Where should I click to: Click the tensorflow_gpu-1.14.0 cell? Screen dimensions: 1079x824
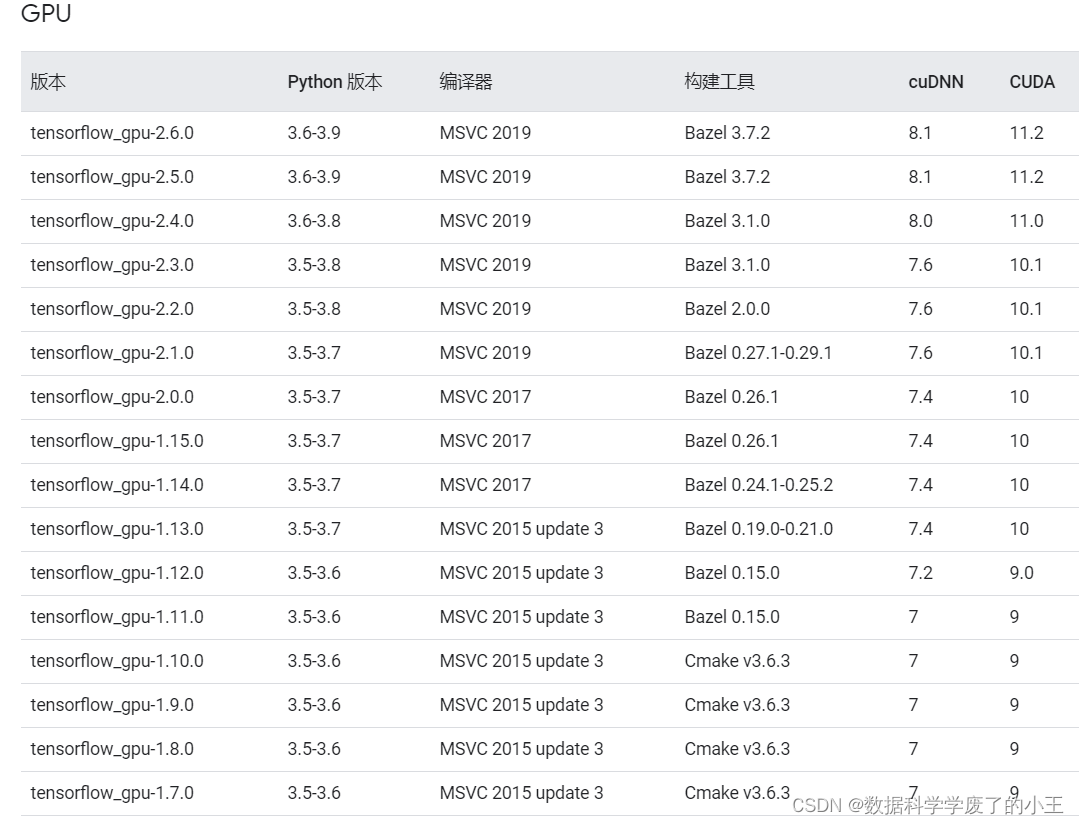click(117, 485)
